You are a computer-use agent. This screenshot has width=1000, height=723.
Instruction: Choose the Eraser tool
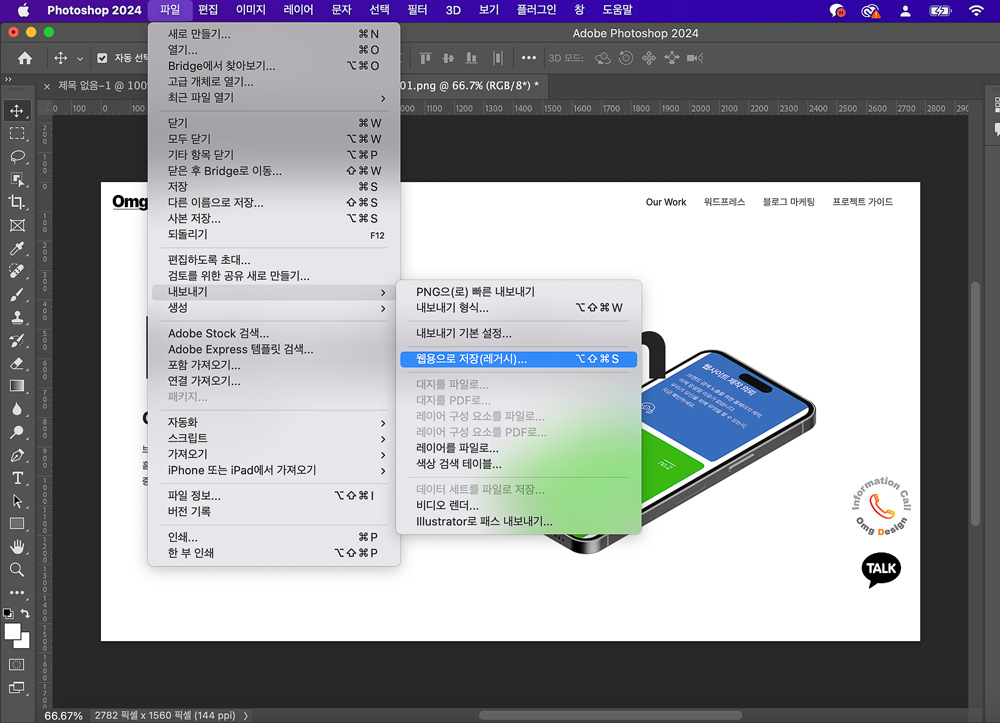[x=17, y=363]
